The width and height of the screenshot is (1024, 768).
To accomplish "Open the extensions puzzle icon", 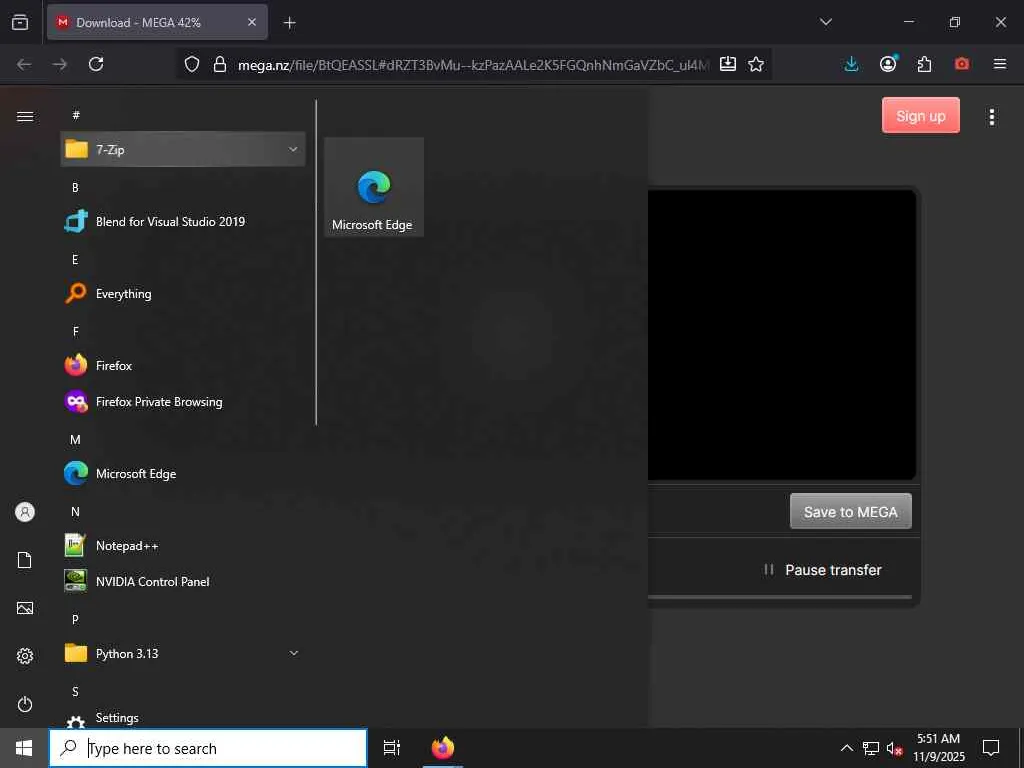I will click(924, 64).
